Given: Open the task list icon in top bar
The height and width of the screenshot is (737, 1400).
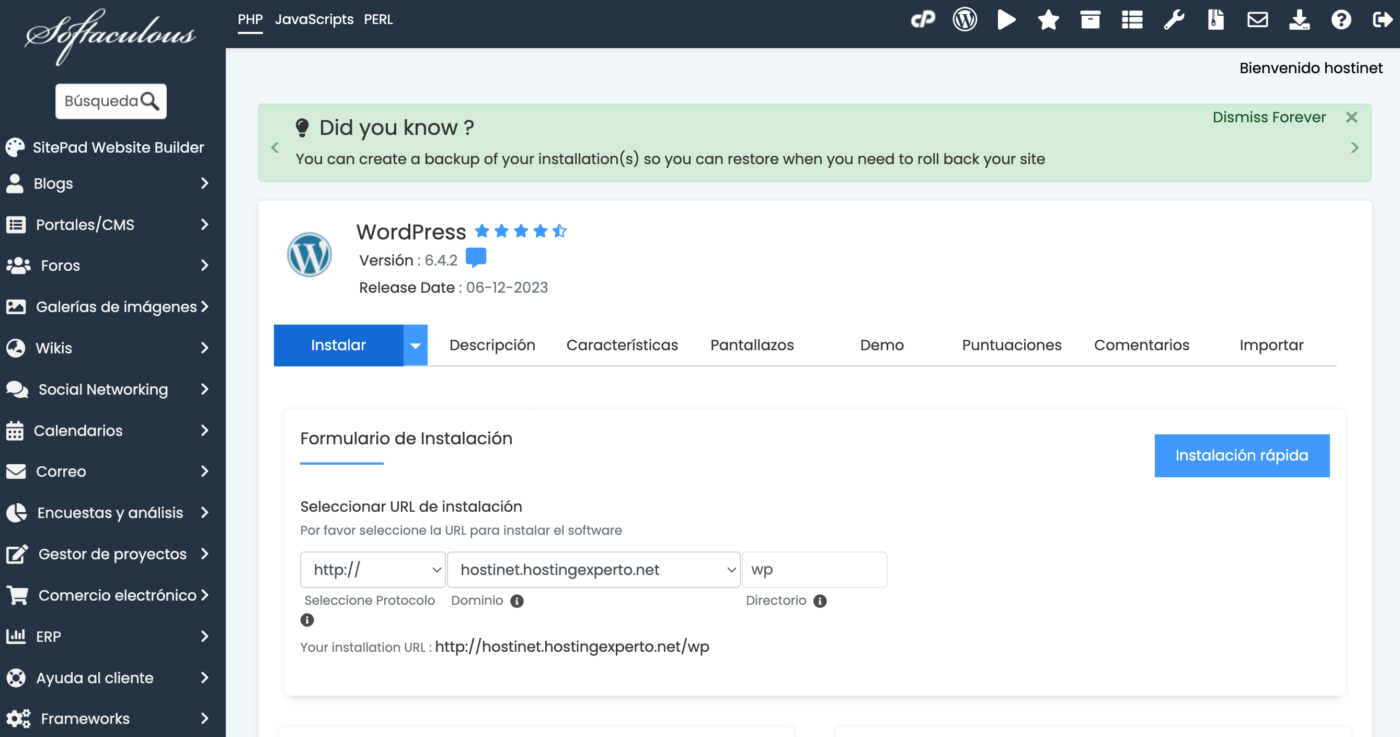Looking at the screenshot, I should [1132, 19].
